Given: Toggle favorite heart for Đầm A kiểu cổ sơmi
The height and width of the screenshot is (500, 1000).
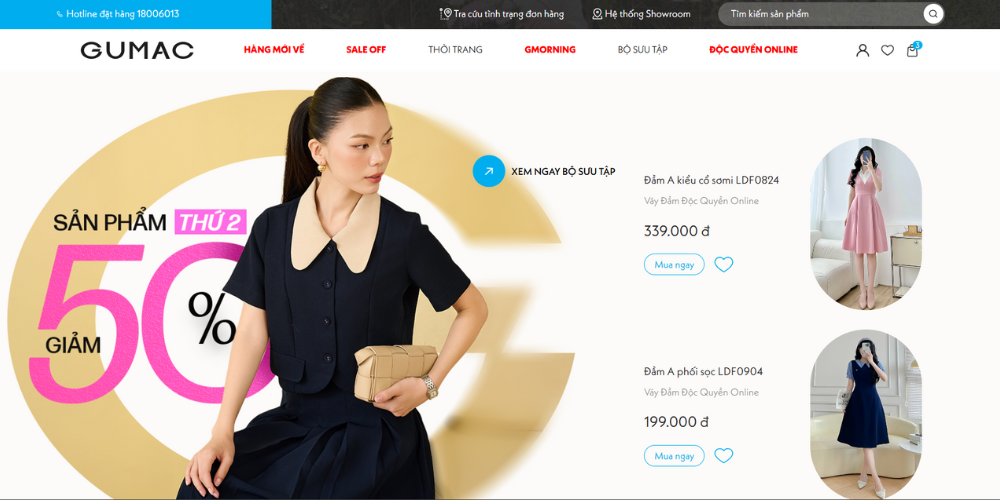Looking at the screenshot, I should [723, 264].
